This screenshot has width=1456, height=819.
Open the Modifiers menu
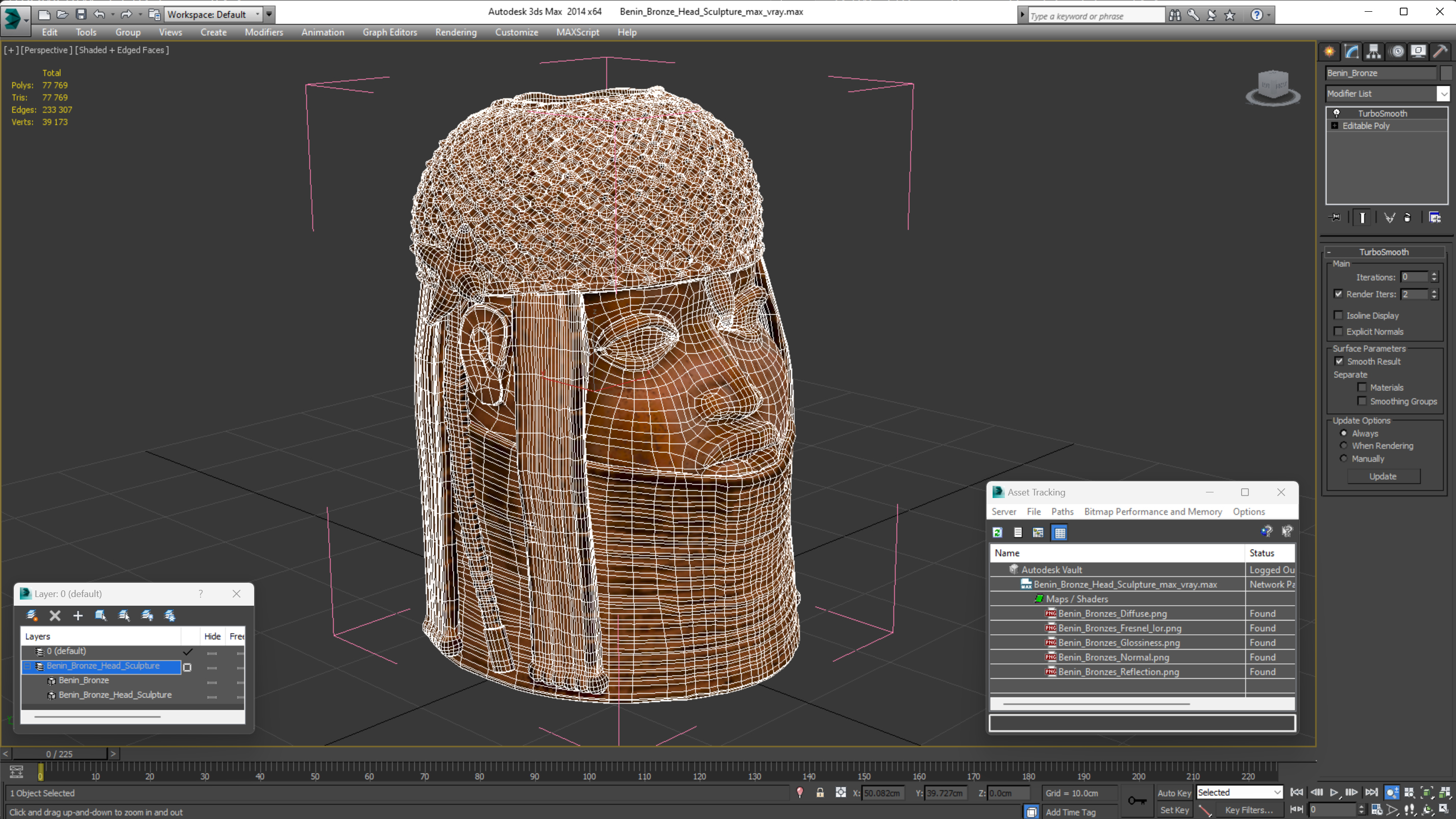264,32
